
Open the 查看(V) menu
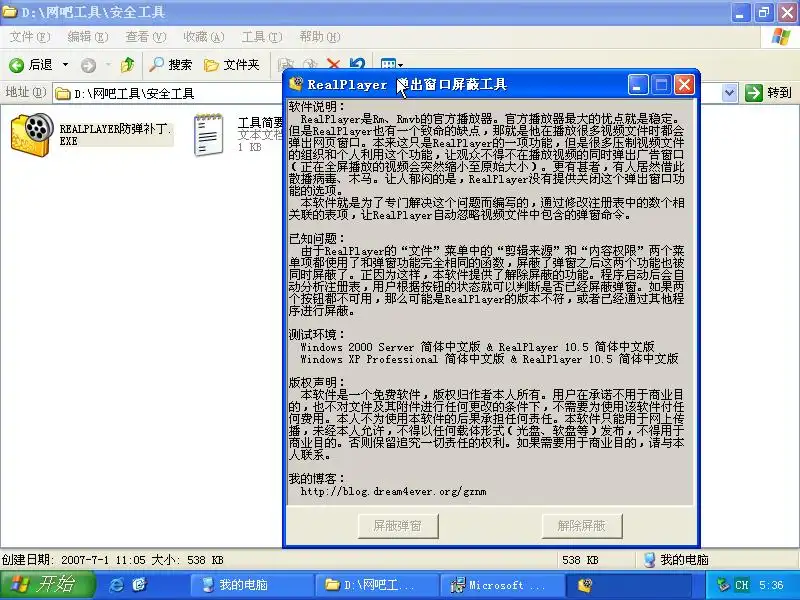[x=146, y=37]
